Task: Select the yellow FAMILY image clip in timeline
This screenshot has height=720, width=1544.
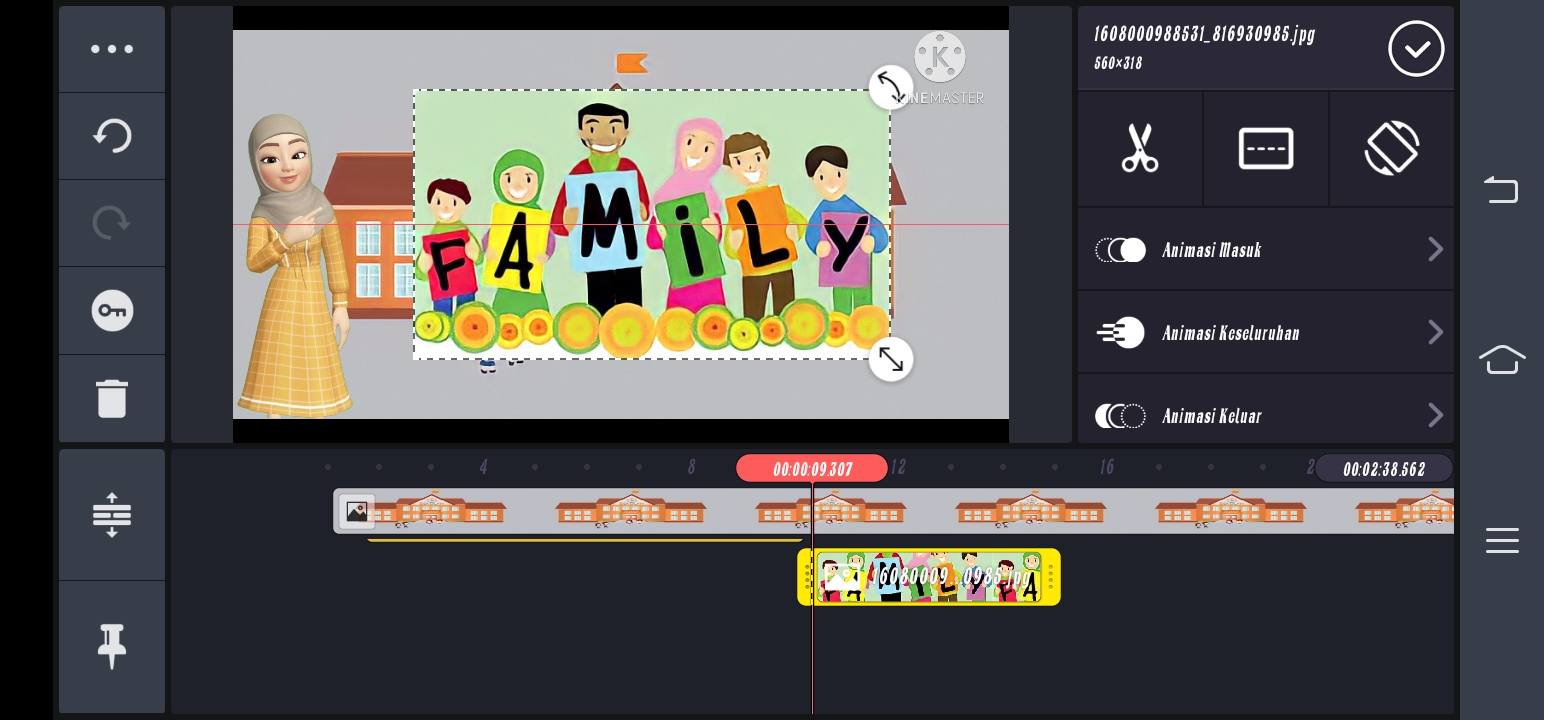Action: [930, 577]
